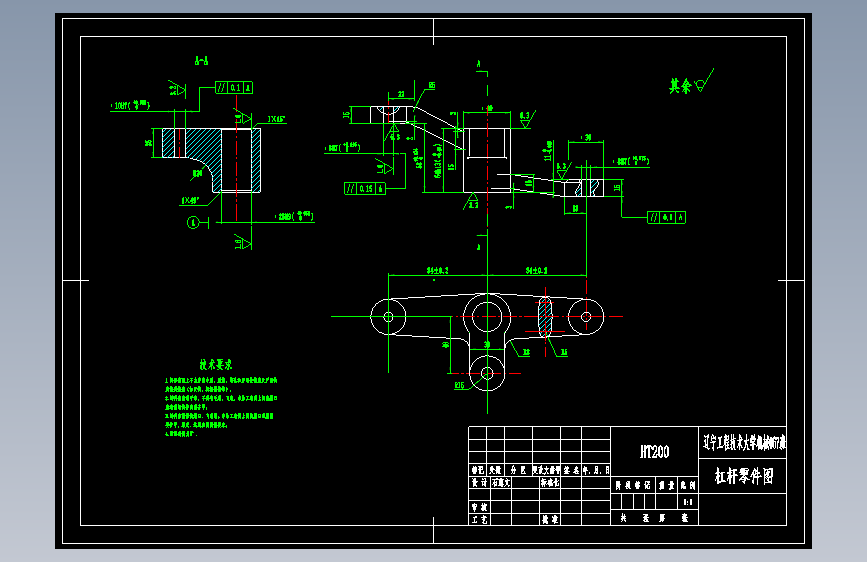Select the 其余 surface finish note
Screen dimensions: 867x562
(681, 86)
